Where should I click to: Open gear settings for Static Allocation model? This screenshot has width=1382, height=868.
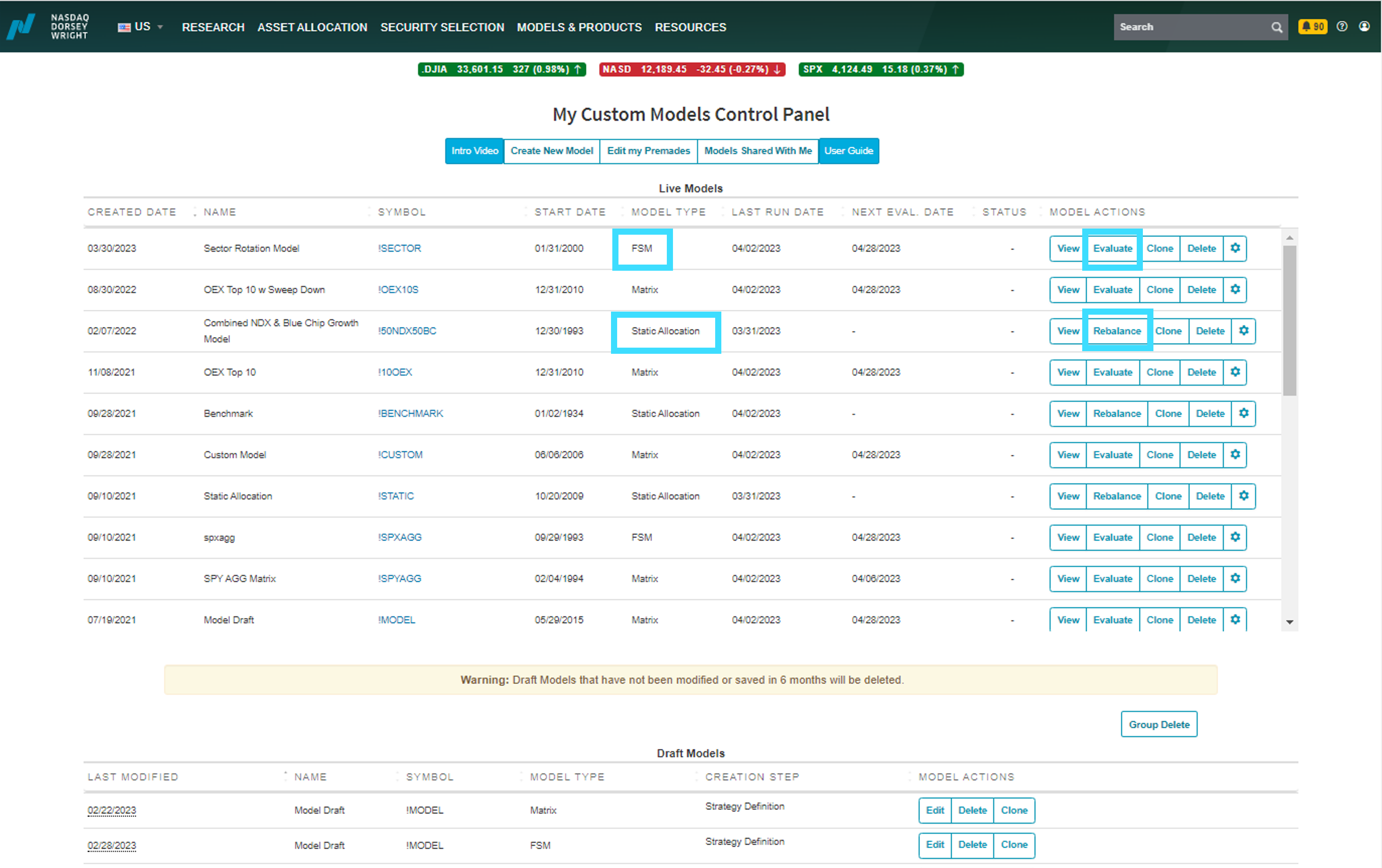click(x=1243, y=496)
